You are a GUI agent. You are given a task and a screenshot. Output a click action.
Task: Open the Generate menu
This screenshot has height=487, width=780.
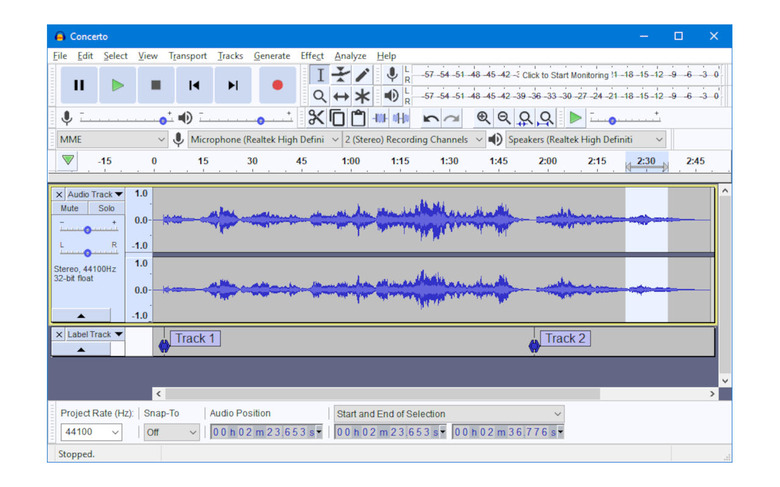coord(272,56)
